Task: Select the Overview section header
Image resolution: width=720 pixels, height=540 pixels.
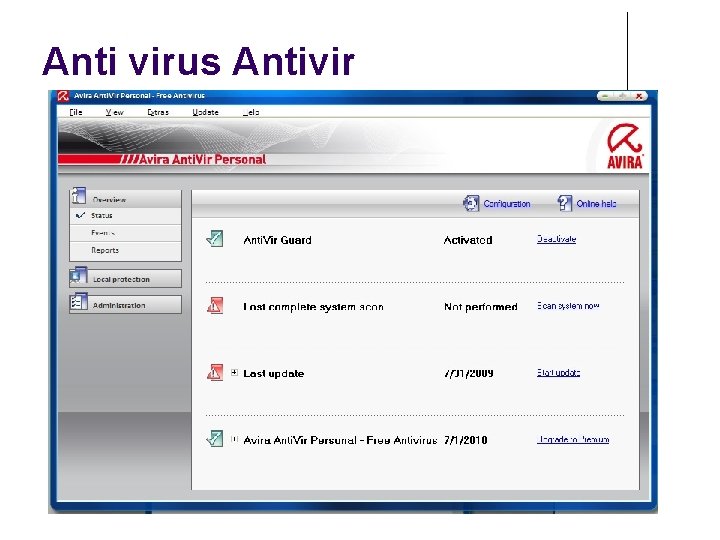Action: (x=125, y=199)
